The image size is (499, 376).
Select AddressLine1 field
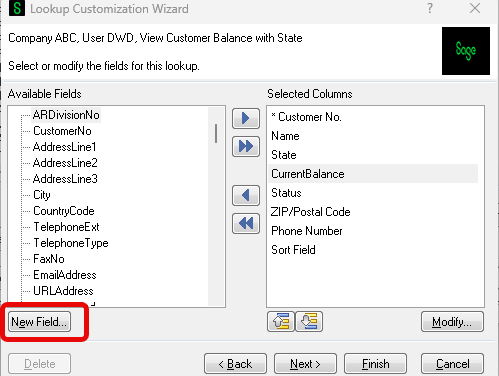(x=65, y=147)
